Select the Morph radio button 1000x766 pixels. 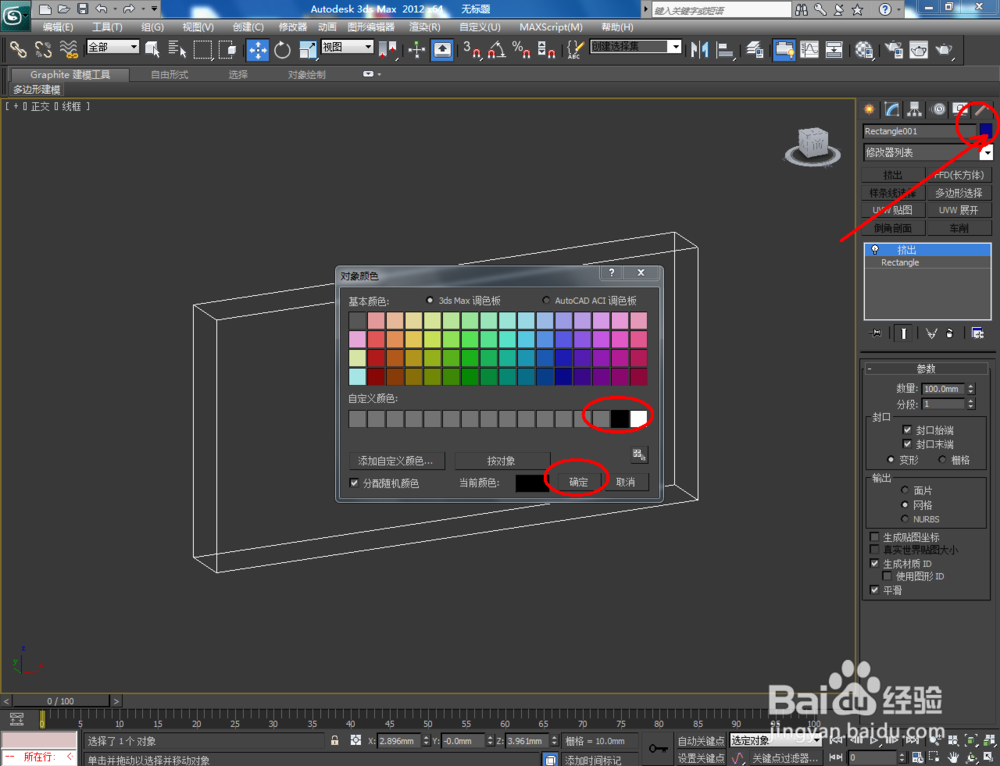click(x=891, y=459)
